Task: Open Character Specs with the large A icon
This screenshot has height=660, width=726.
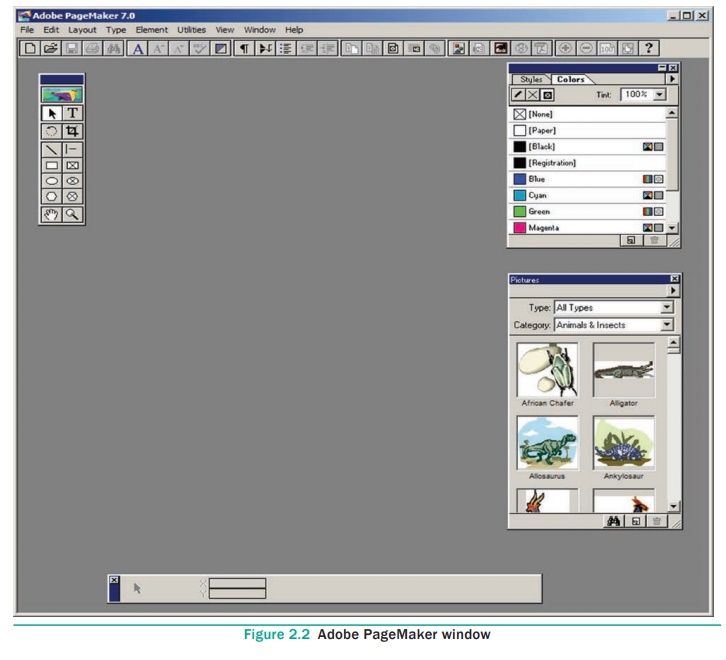Action: [138, 48]
